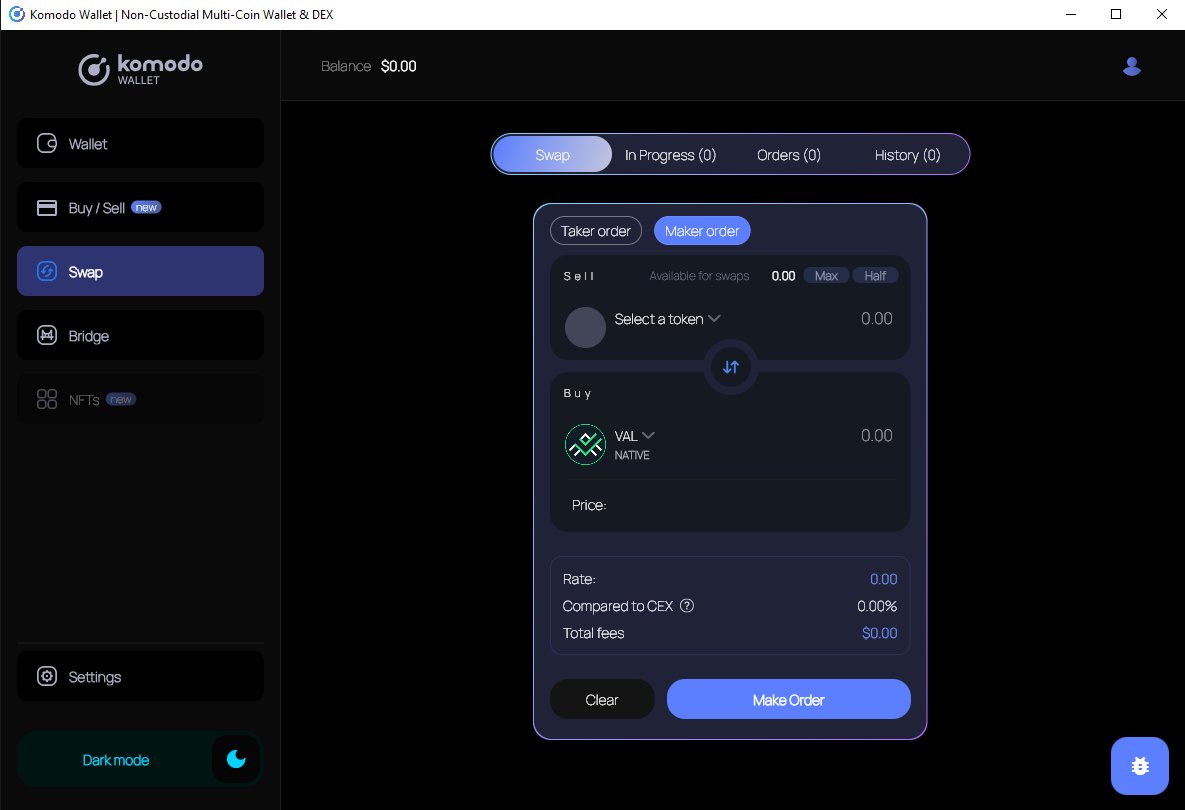The height and width of the screenshot is (810, 1185).
Task: Open Wallet from the sidebar
Action: (x=141, y=144)
